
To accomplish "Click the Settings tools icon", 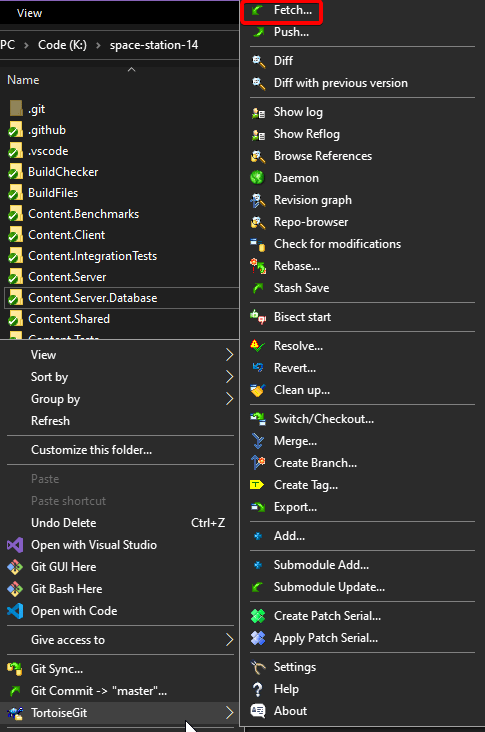I will pyautogui.click(x=258, y=668).
